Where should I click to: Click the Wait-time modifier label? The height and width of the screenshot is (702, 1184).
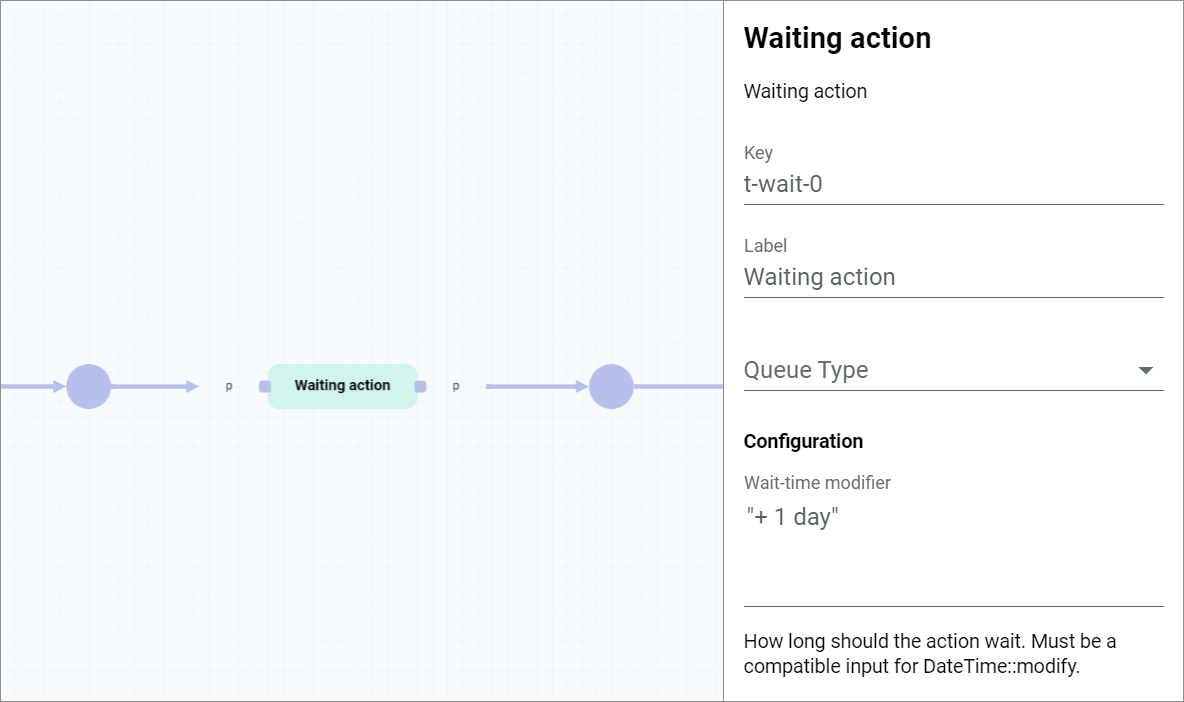coord(817,483)
